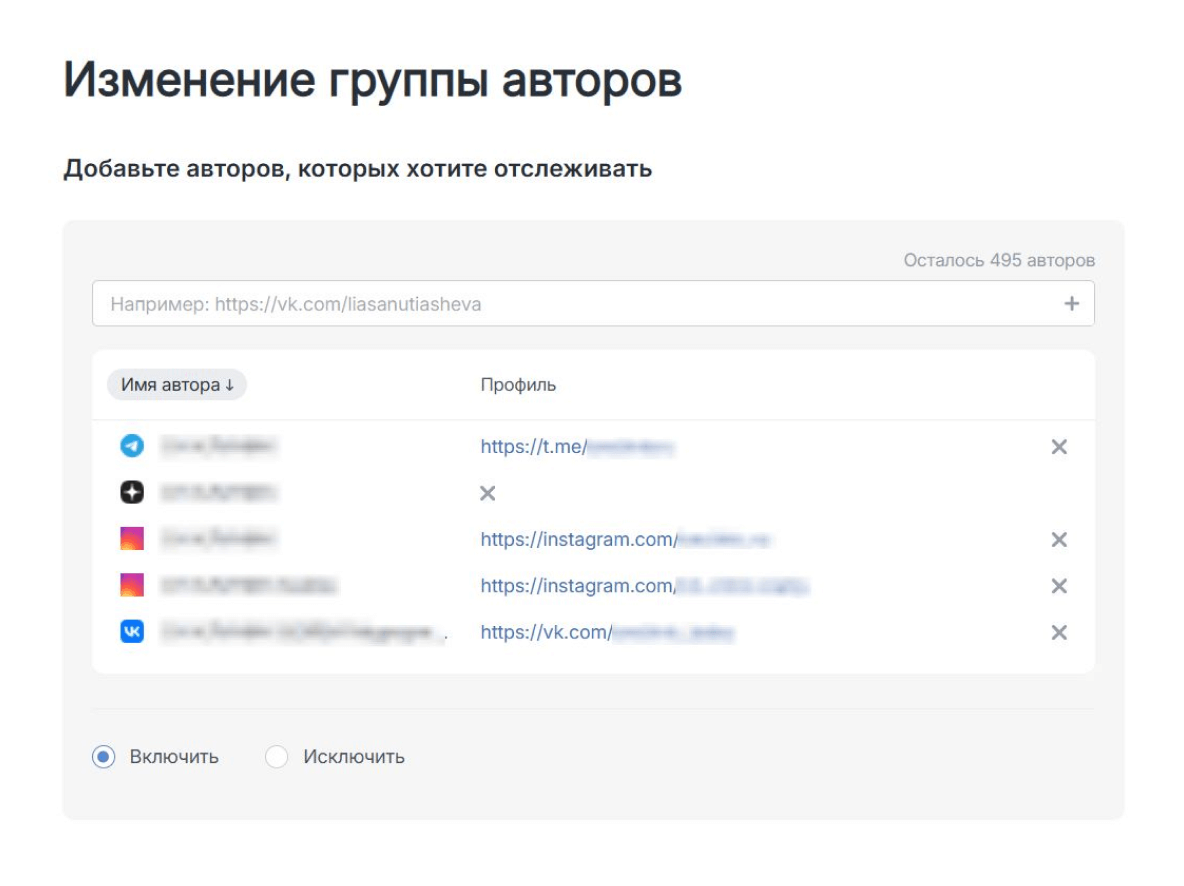Remove the Telegram author row

click(1059, 447)
